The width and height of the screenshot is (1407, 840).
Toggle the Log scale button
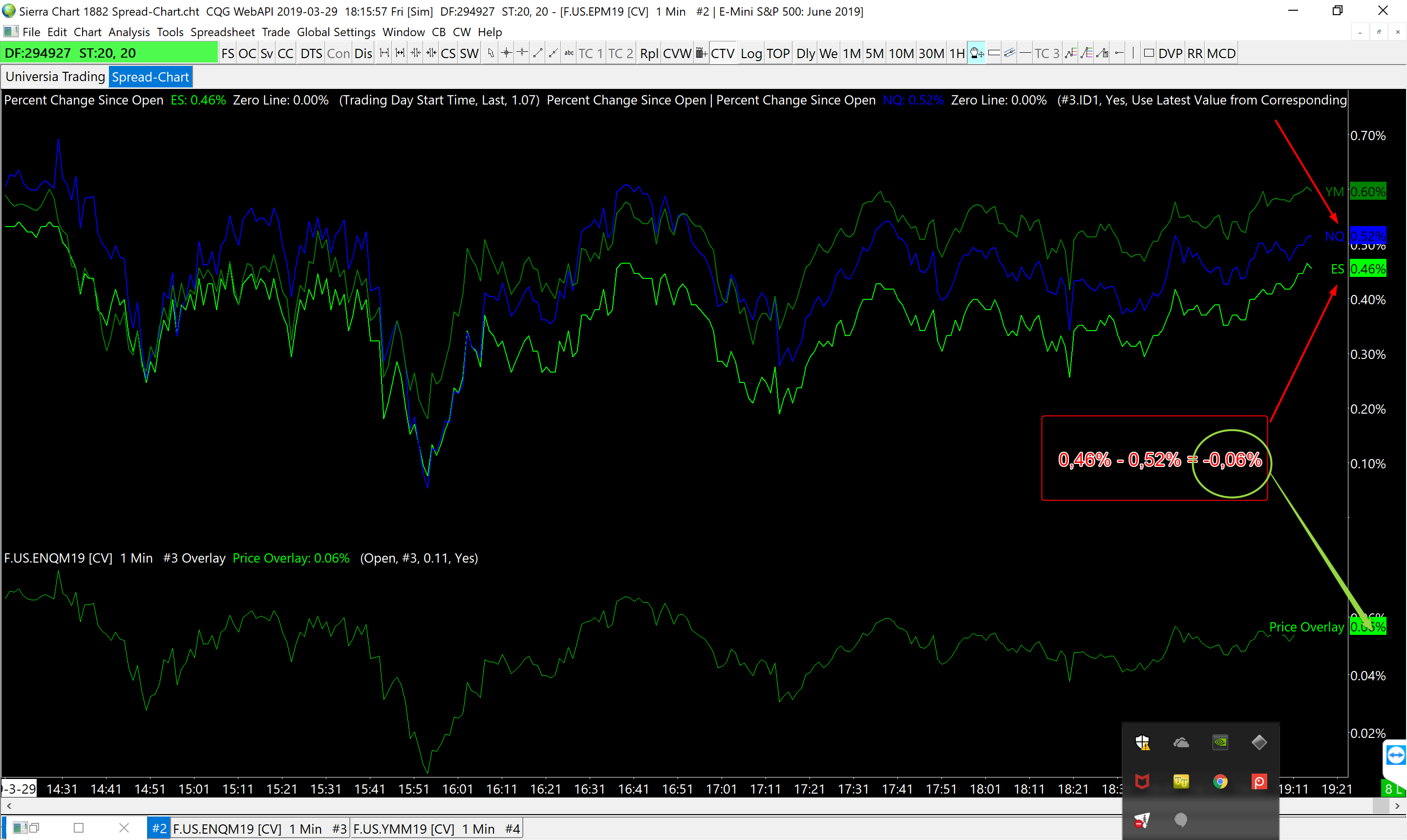point(751,53)
